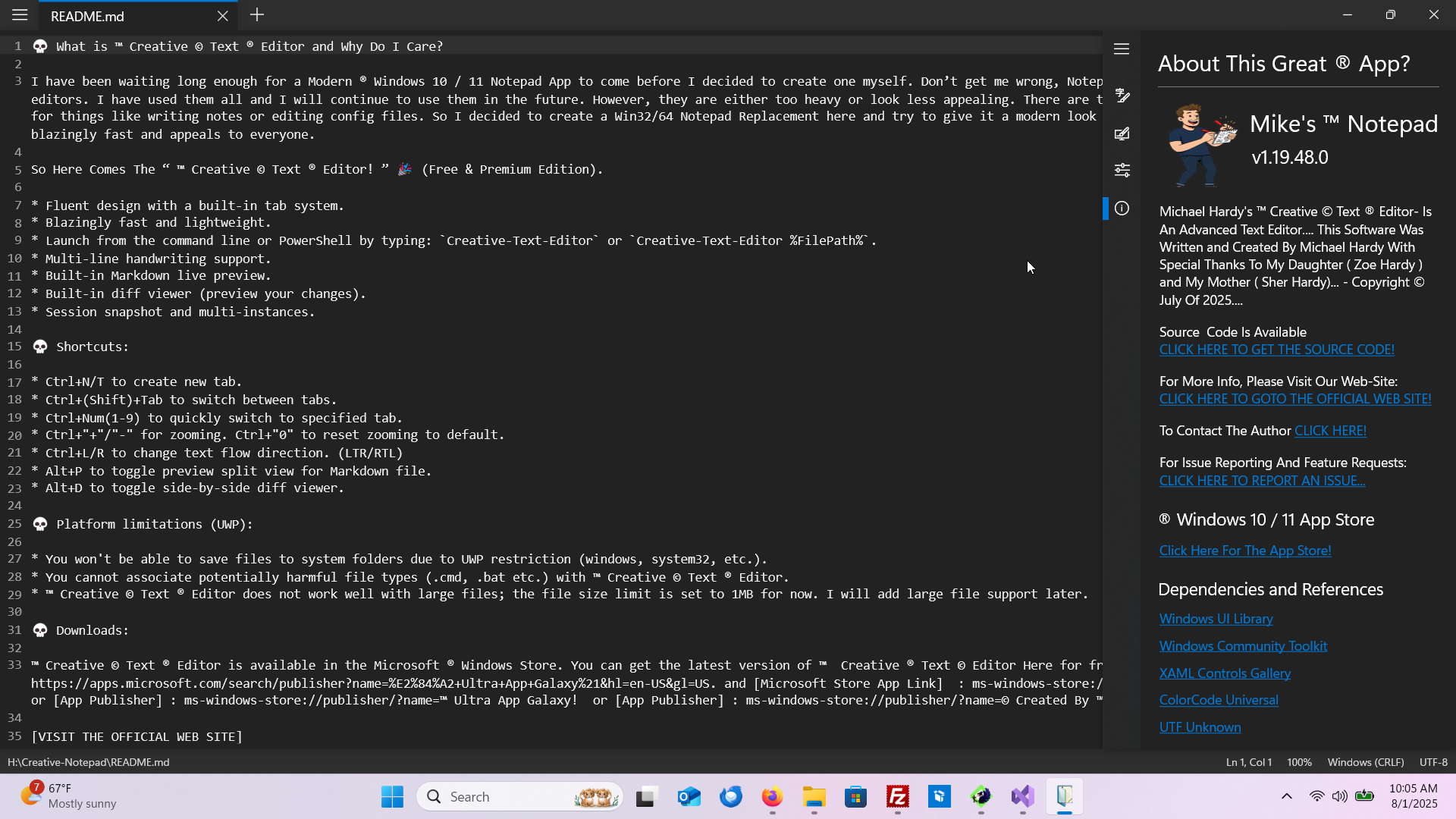
Task: Open personalization display settings icon
Action: pos(1122,133)
